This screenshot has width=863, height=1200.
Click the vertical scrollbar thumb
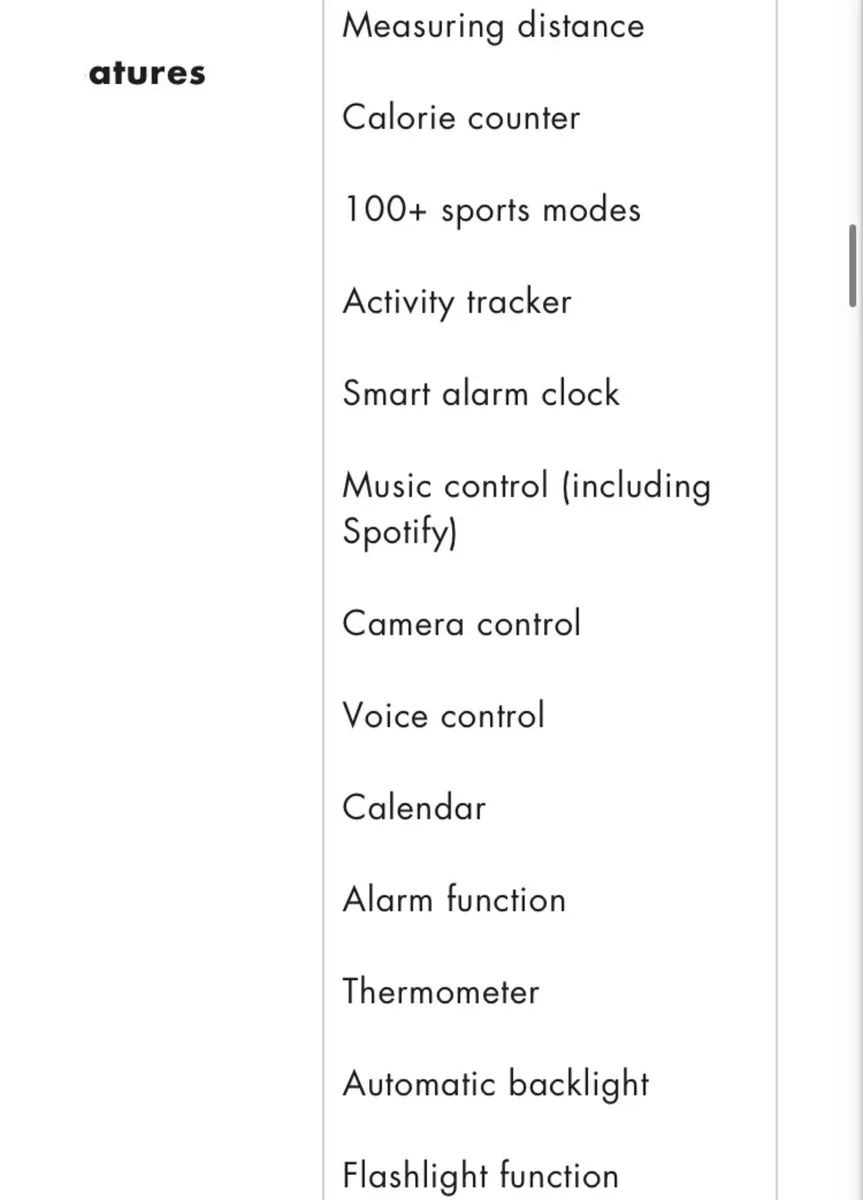(853, 266)
